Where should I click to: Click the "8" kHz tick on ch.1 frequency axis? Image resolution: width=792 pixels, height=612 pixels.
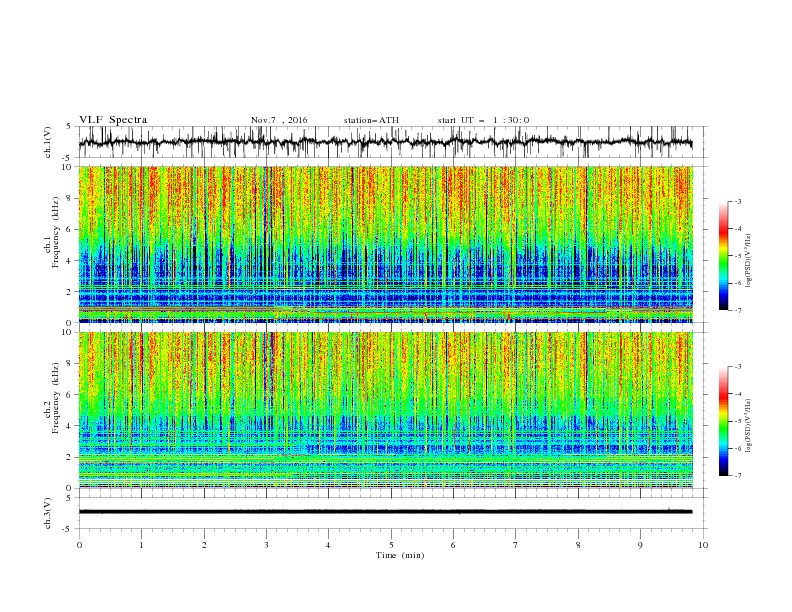click(70, 198)
